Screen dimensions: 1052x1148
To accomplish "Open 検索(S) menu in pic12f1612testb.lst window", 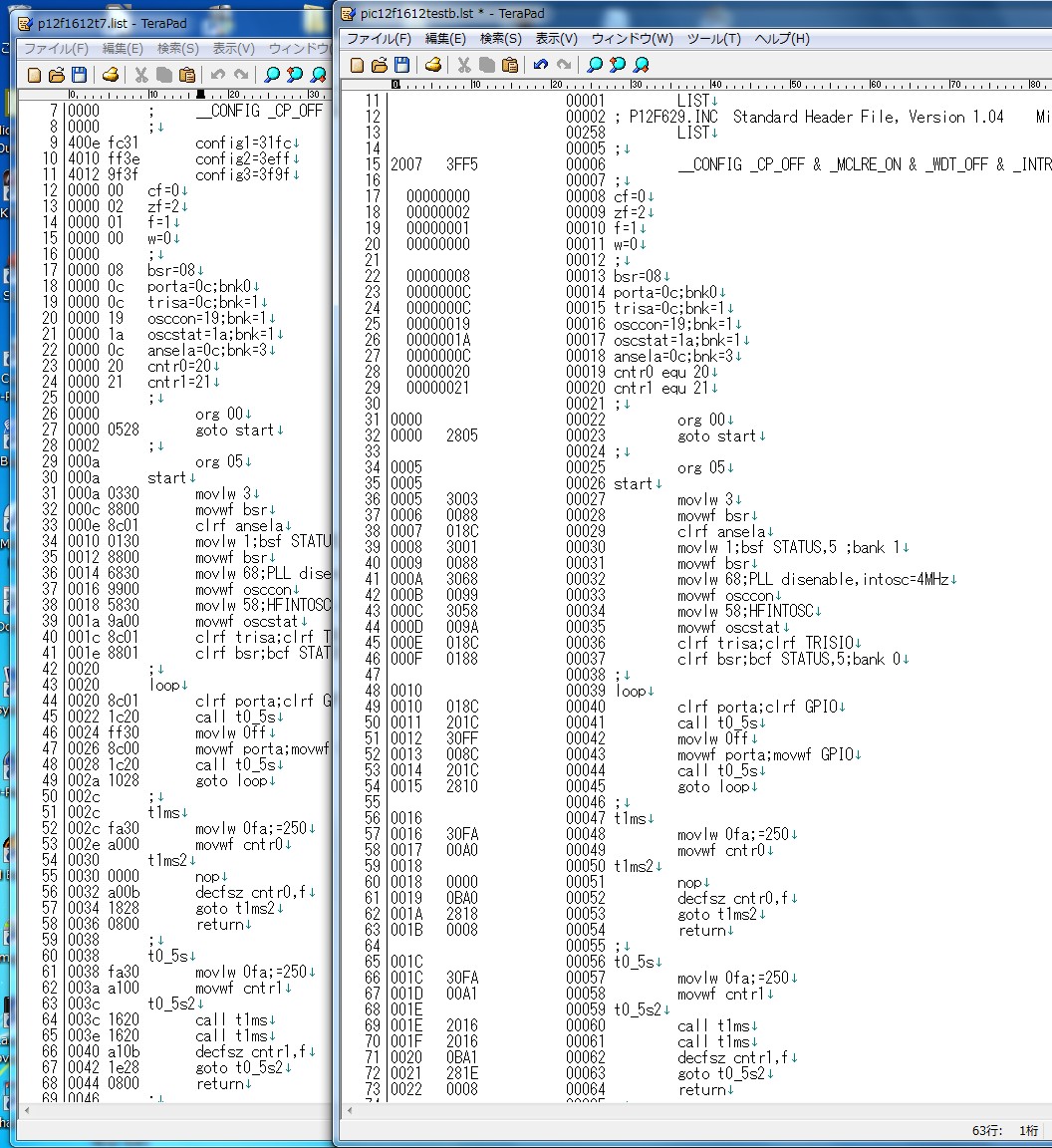I will click(x=501, y=39).
